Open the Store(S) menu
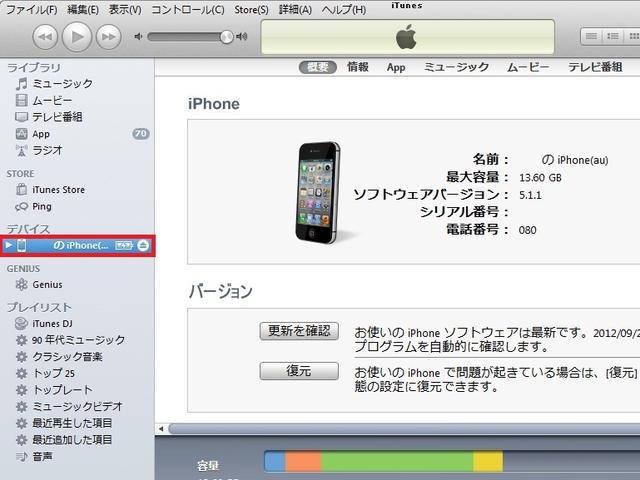The image size is (640, 480). pos(251,9)
